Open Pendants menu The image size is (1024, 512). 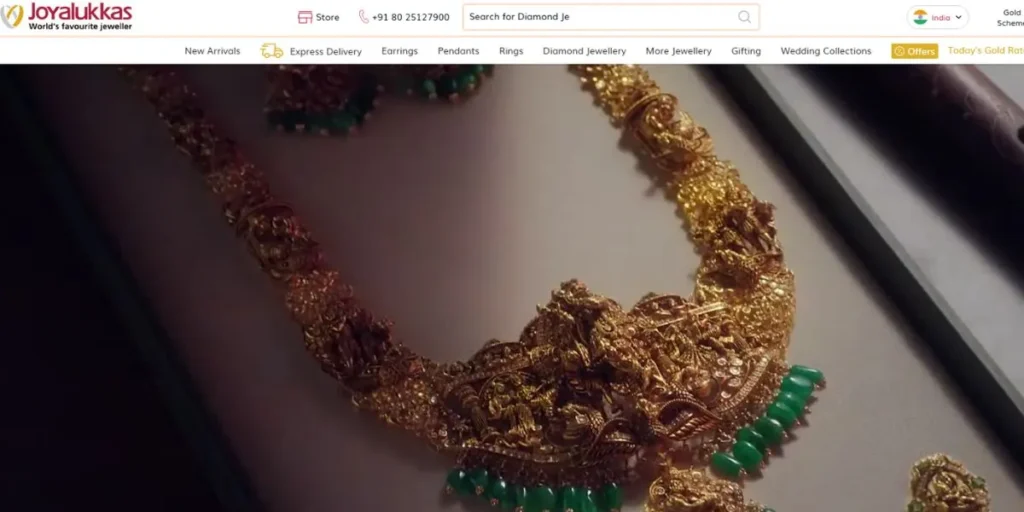point(458,51)
